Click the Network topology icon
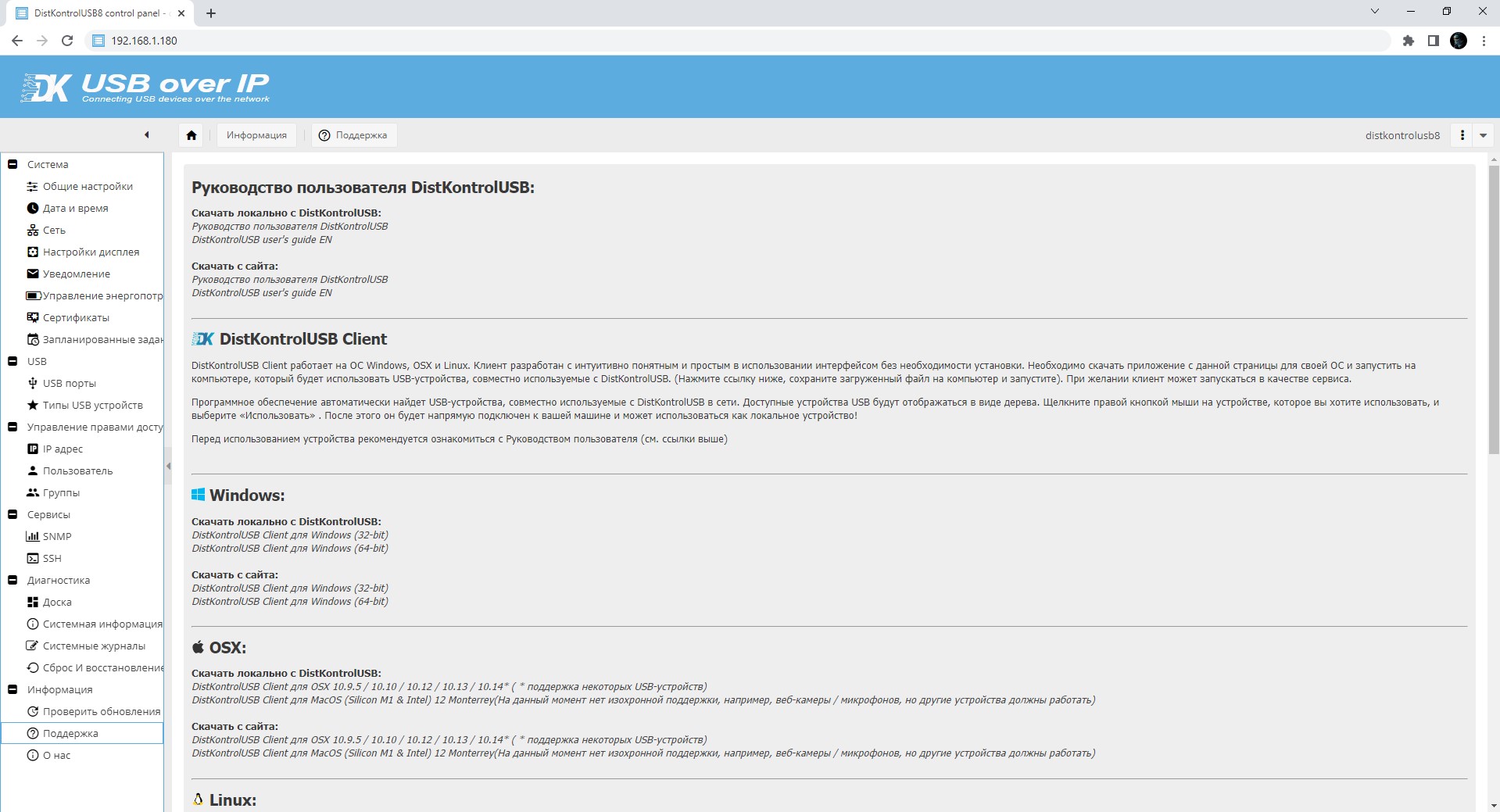1500x812 pixels. (x=32, y=230)
